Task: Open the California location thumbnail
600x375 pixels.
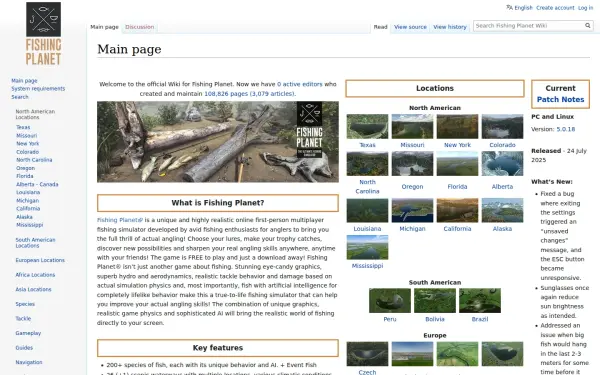Action: pyautogui.click(x=457, y=210)
